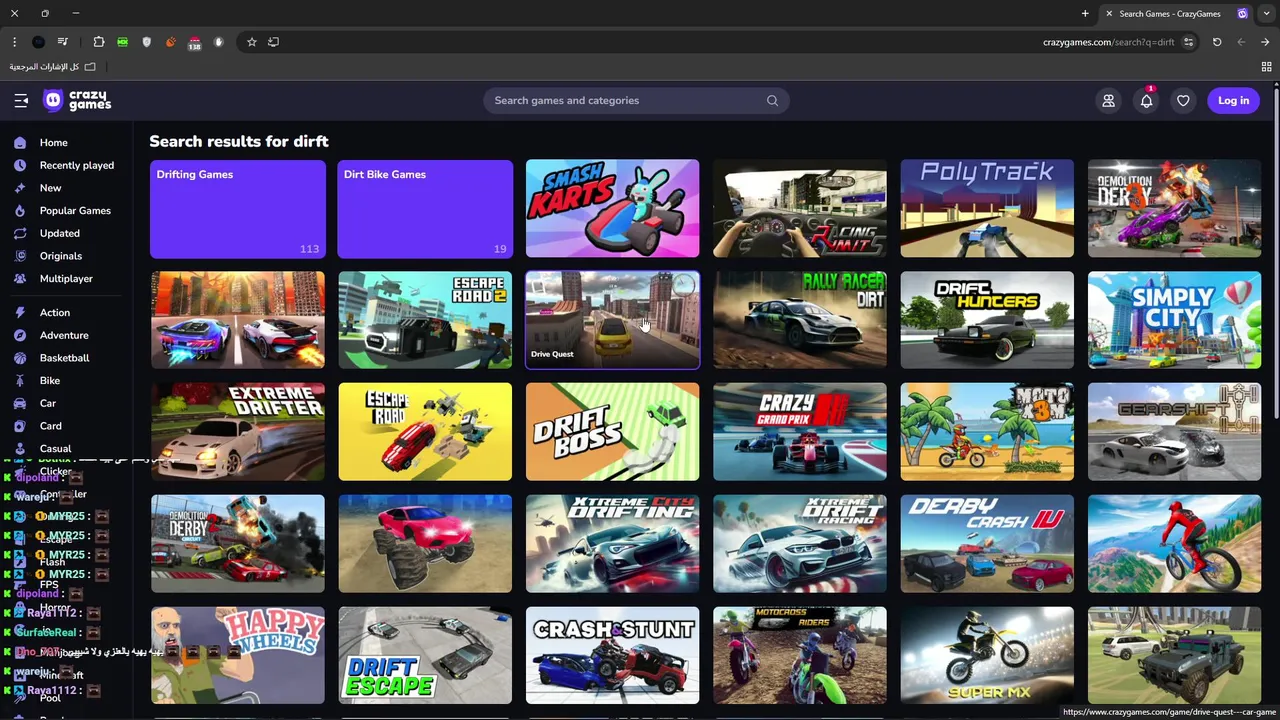Select the Car category
This screenshot has width=1280, height=720.
[x=48, y=403]
